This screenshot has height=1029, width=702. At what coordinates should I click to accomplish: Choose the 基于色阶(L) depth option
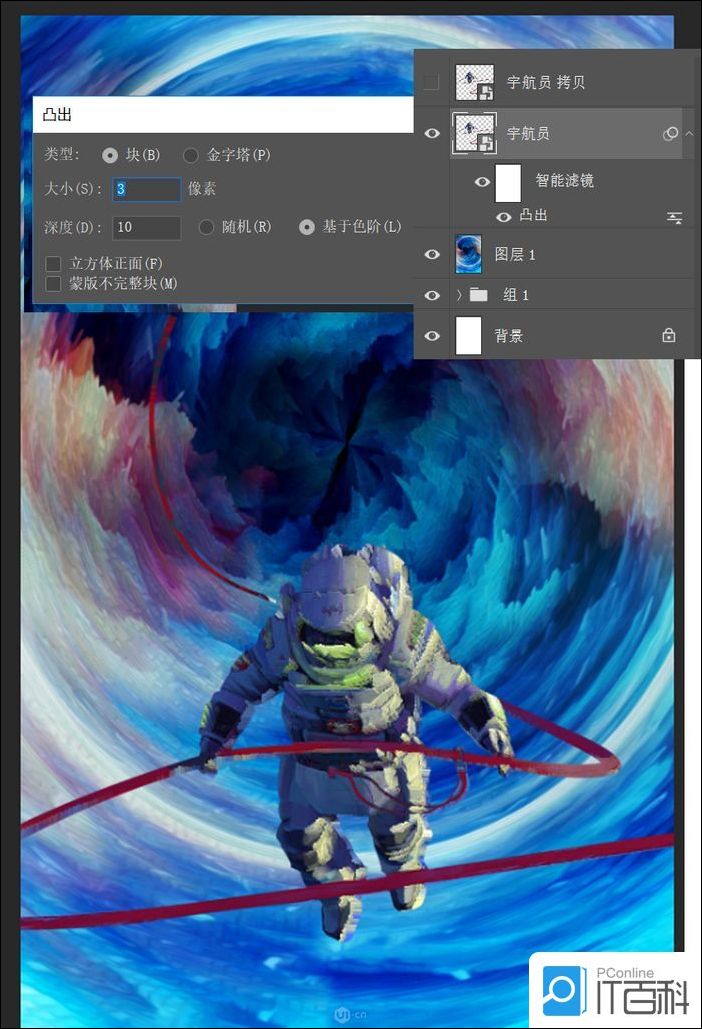(x=306, y=227)
